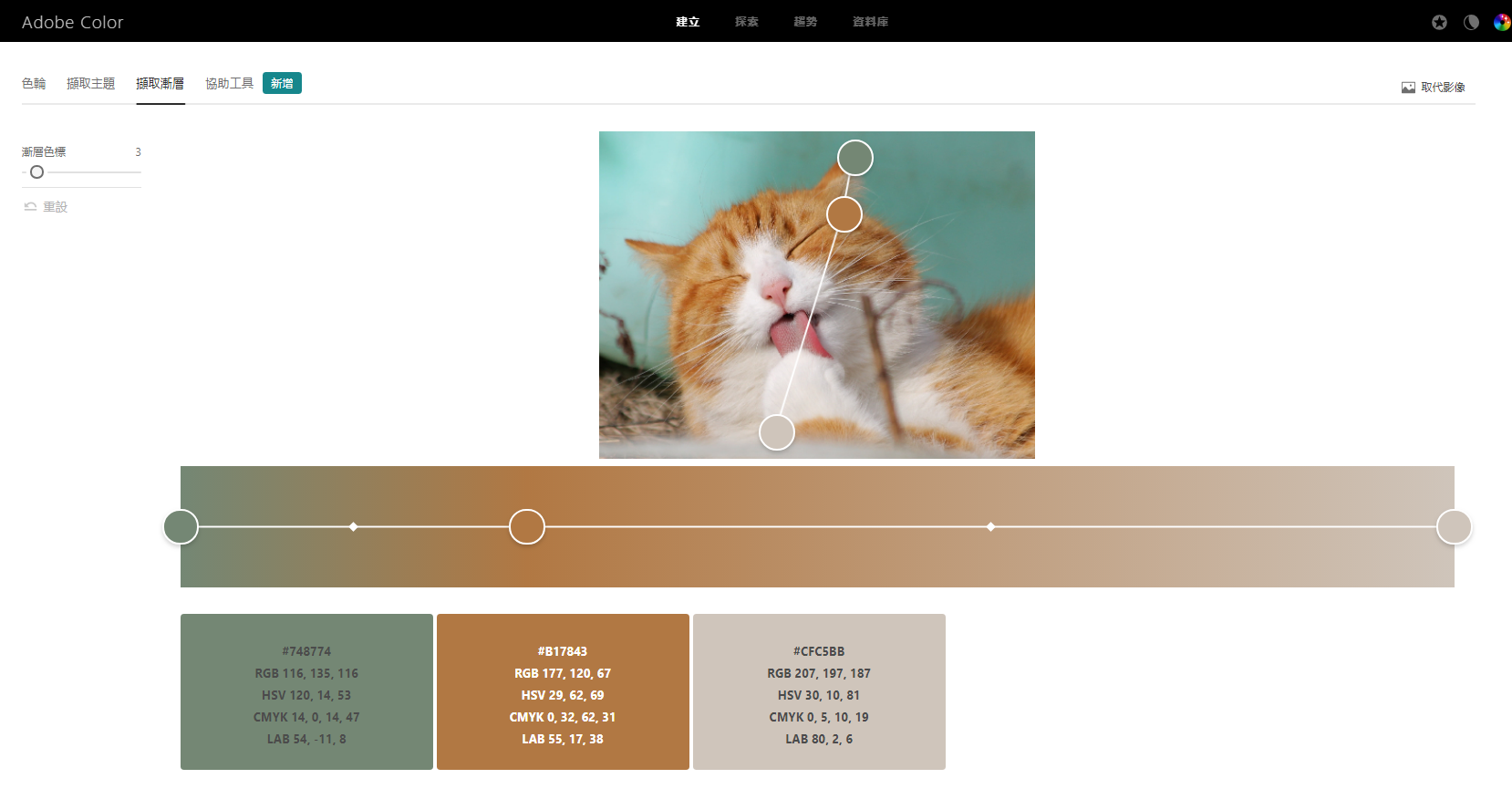
Task: Select the 擷取漸層 tab
Action: (x=161, y=83)
